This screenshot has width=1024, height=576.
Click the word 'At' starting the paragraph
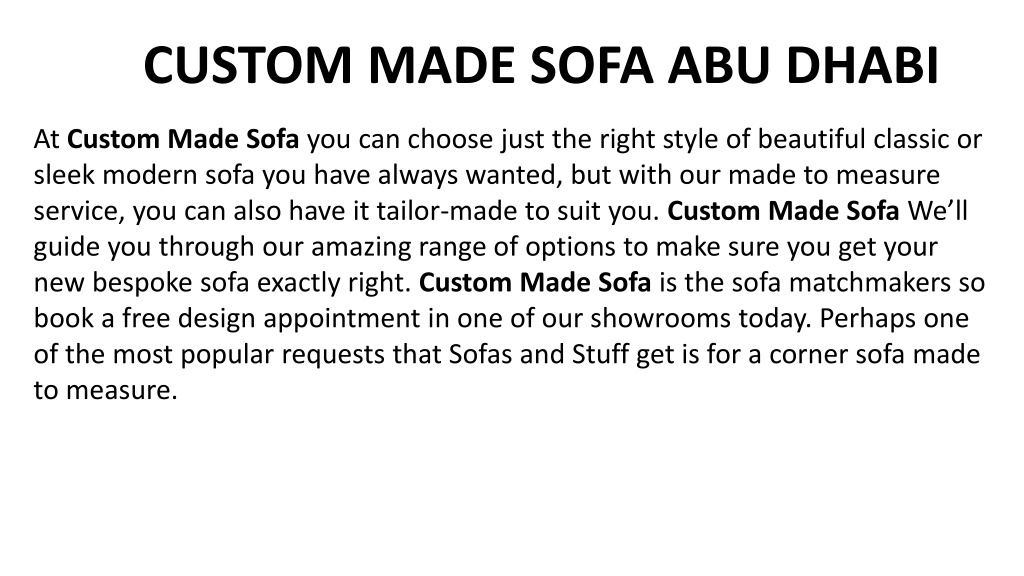click(x=46, y=139)
